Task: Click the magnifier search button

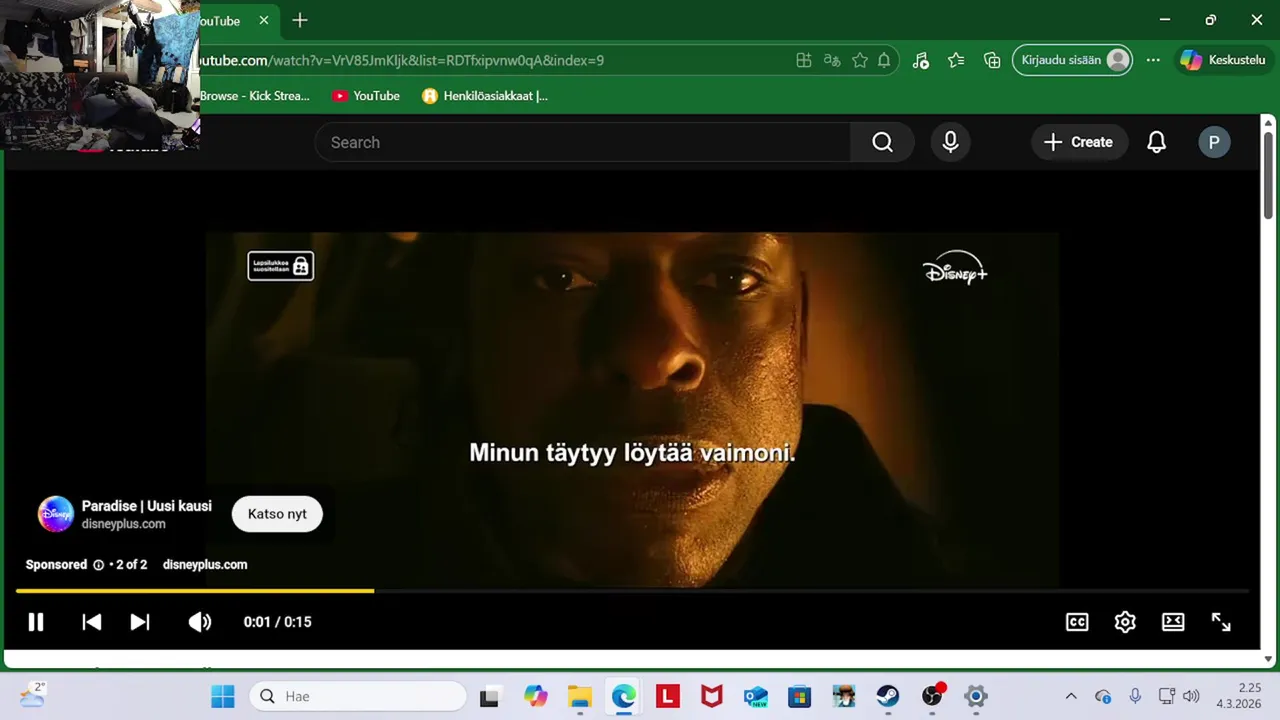Action: (882, 143)
